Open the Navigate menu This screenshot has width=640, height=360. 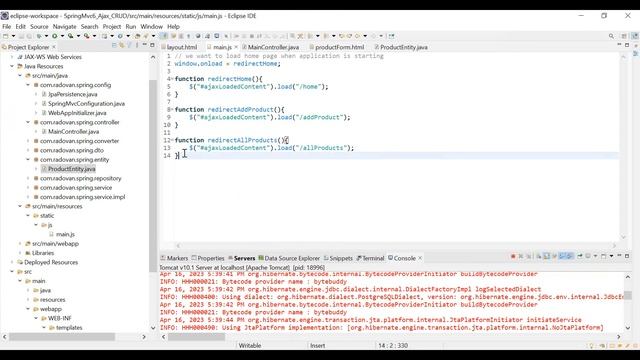[64, 27]
